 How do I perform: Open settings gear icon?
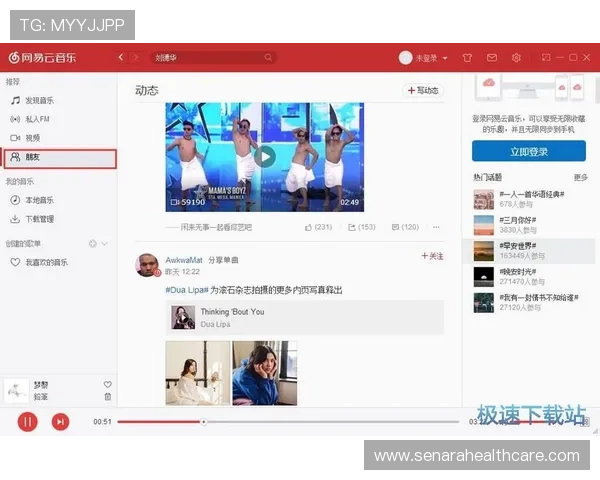(x=516, y=58)
